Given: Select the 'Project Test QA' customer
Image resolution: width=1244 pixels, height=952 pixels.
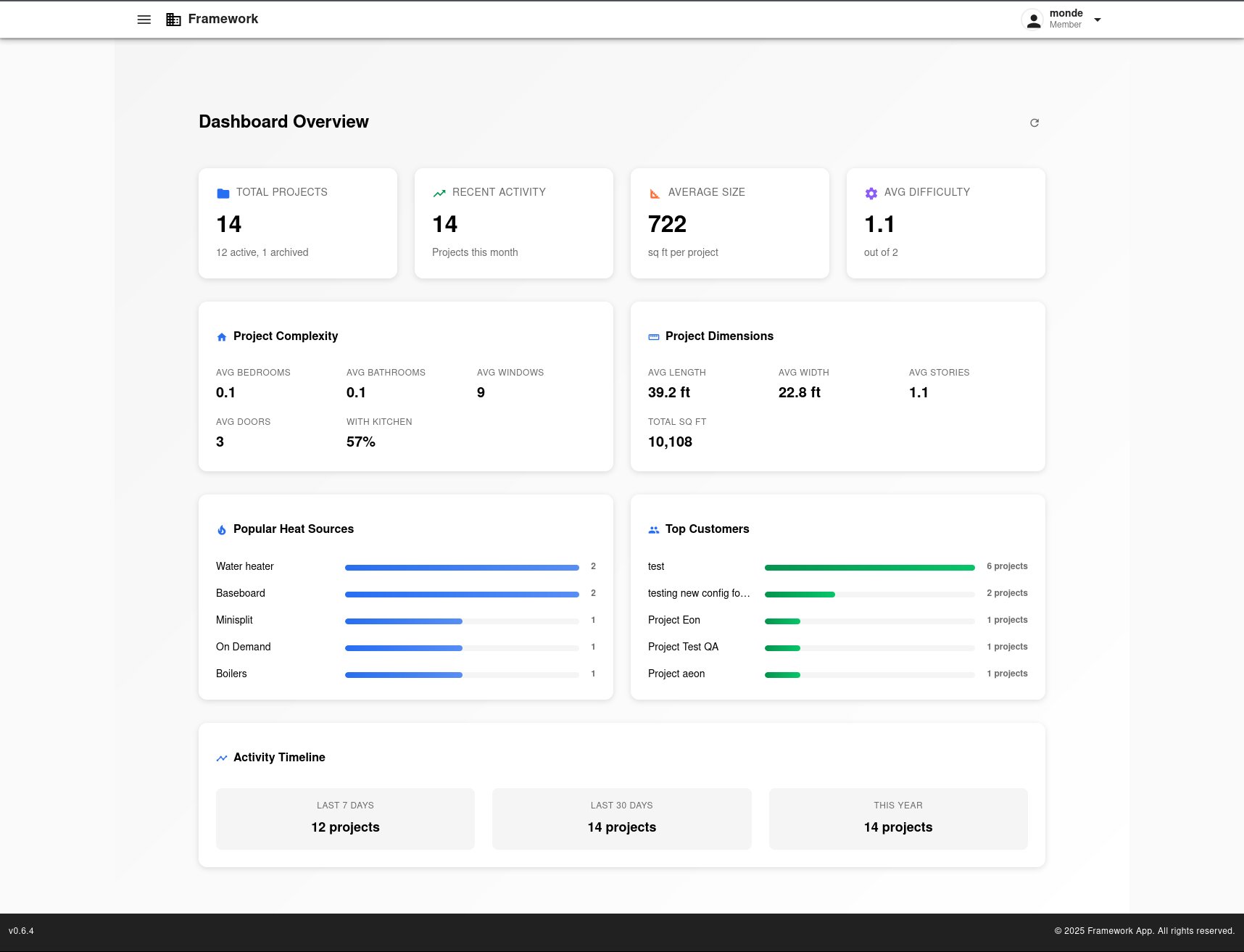Looking at the screenshot, I should coord(683,647).
